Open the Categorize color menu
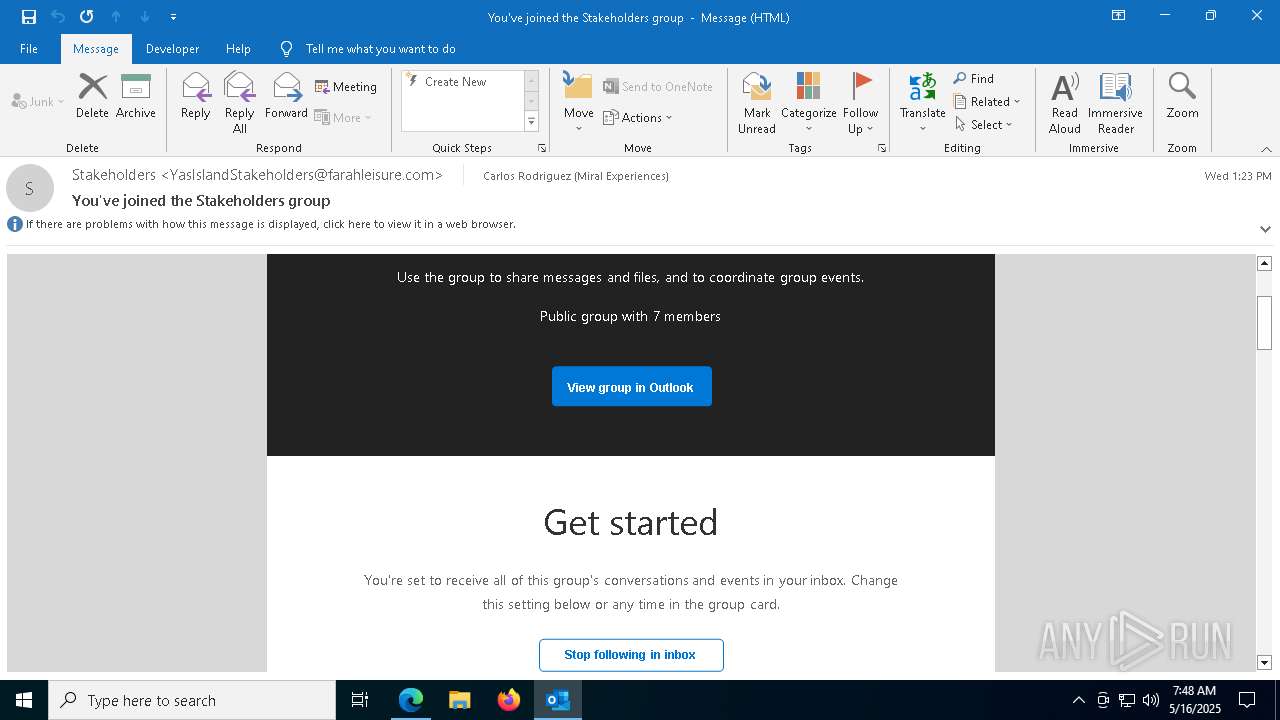The width and height of the screenshot is (1280, 720). click(x=808, y=102)
